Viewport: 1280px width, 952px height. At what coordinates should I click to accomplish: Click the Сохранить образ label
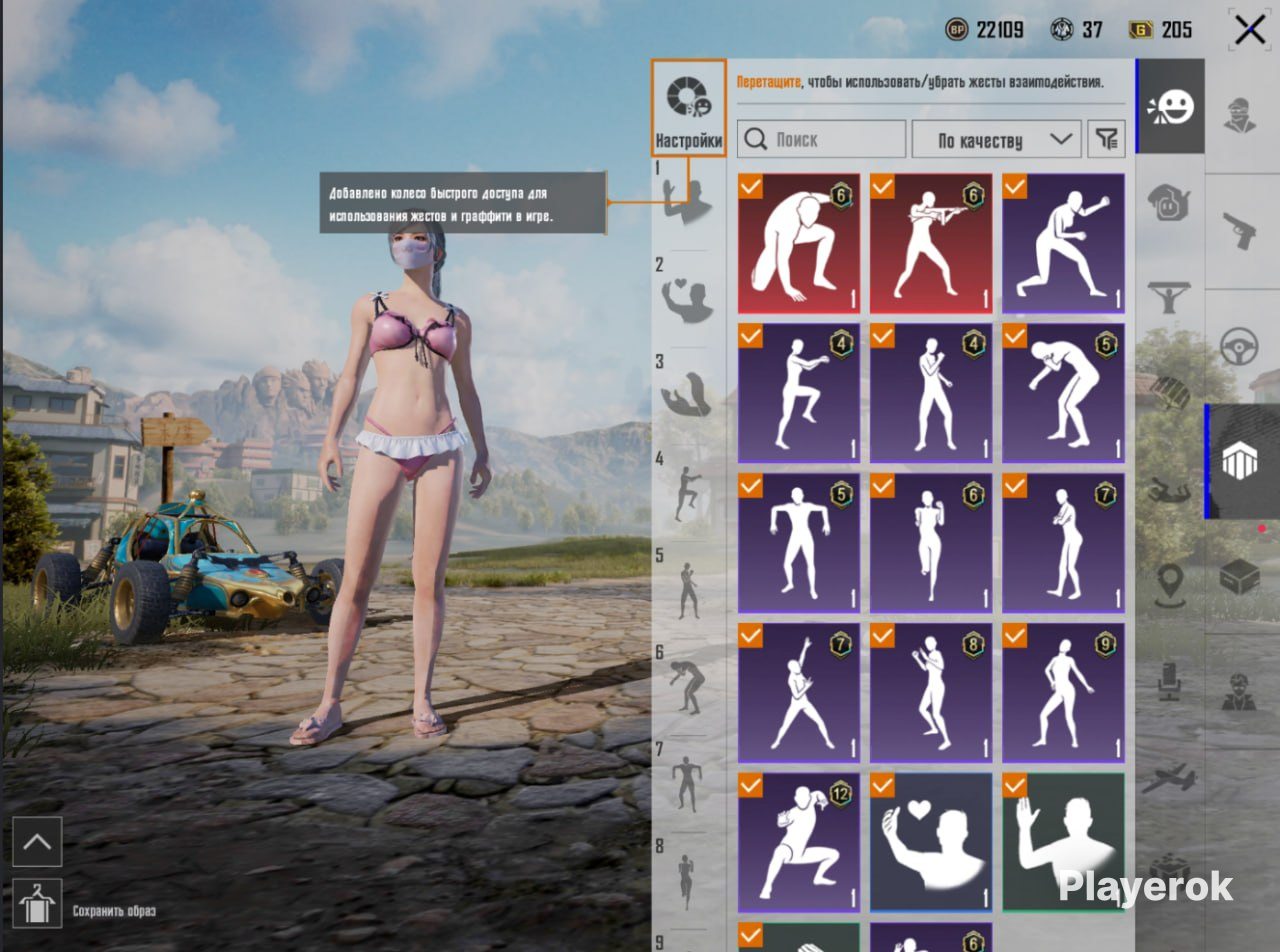point(114,911)
